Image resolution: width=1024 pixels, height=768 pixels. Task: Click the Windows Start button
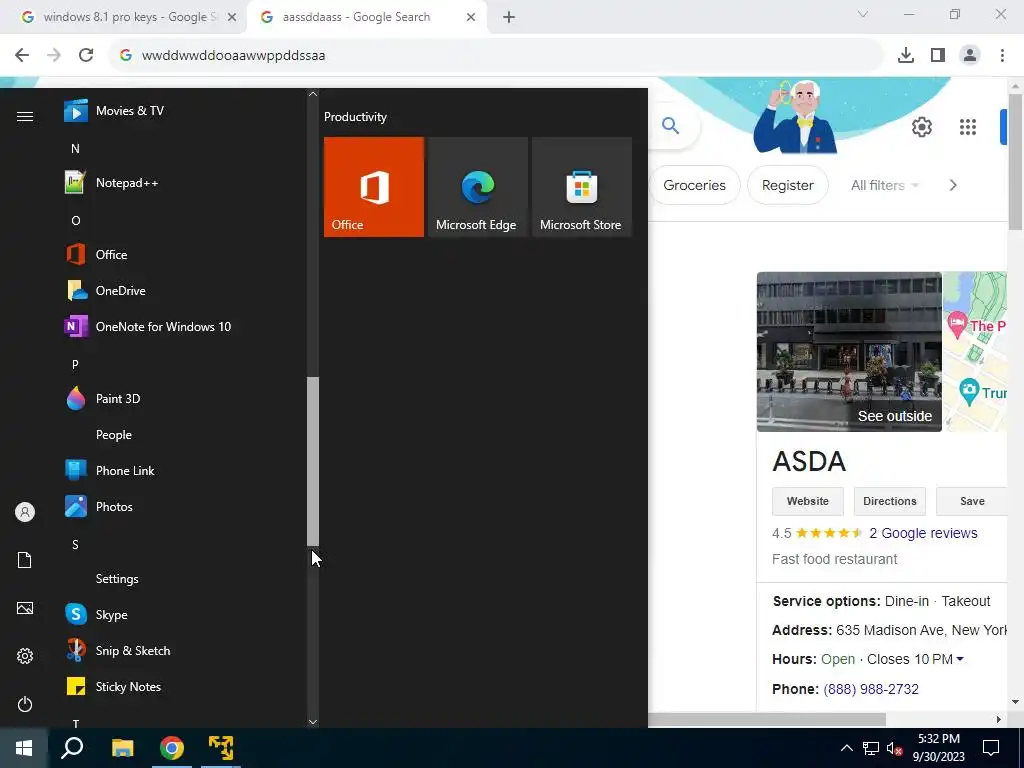pyautogui.click(x=24, y=748)
